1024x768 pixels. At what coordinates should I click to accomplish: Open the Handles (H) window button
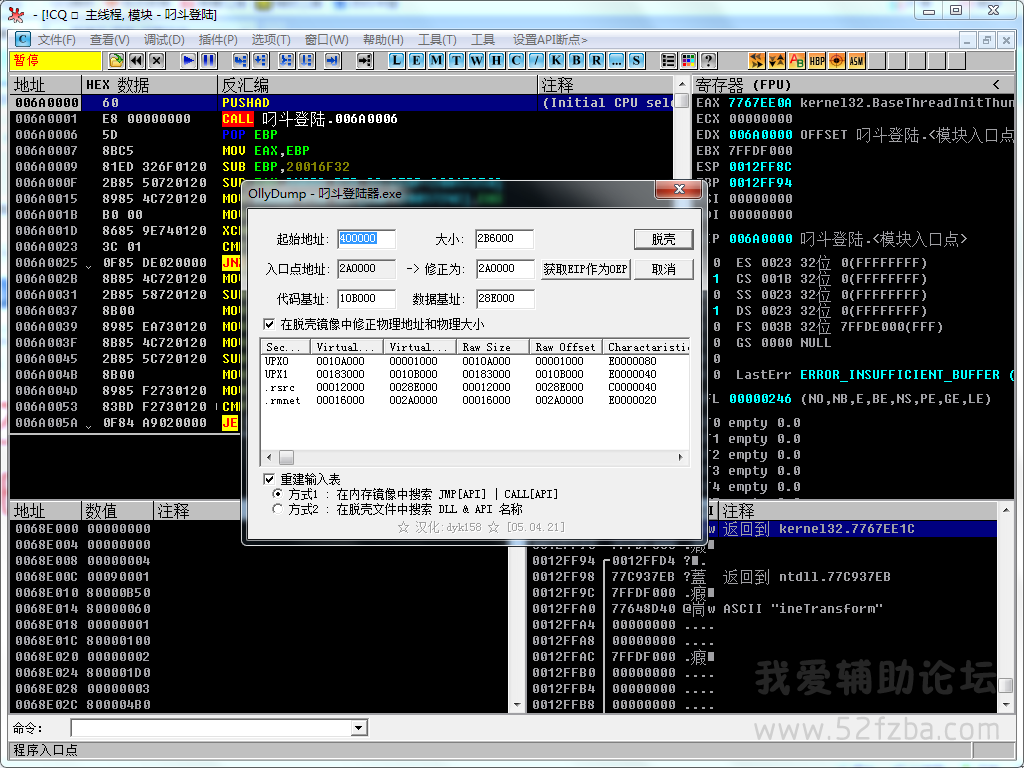tap(496, 61)
